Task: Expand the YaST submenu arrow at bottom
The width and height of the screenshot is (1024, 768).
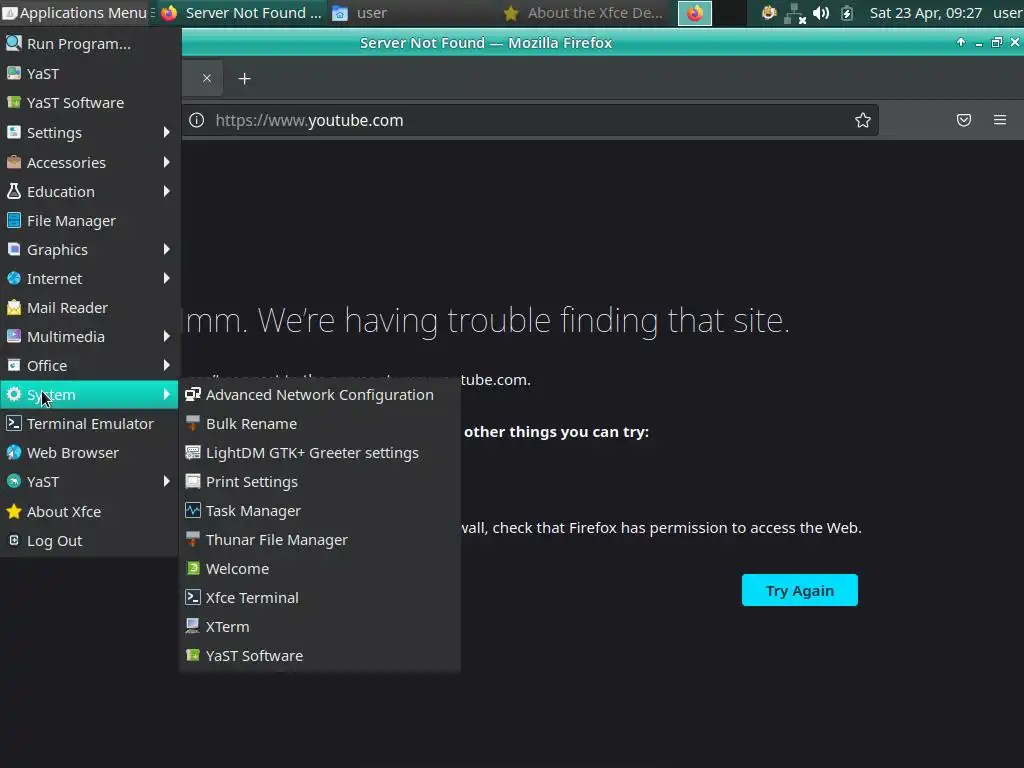Action: 167,481
